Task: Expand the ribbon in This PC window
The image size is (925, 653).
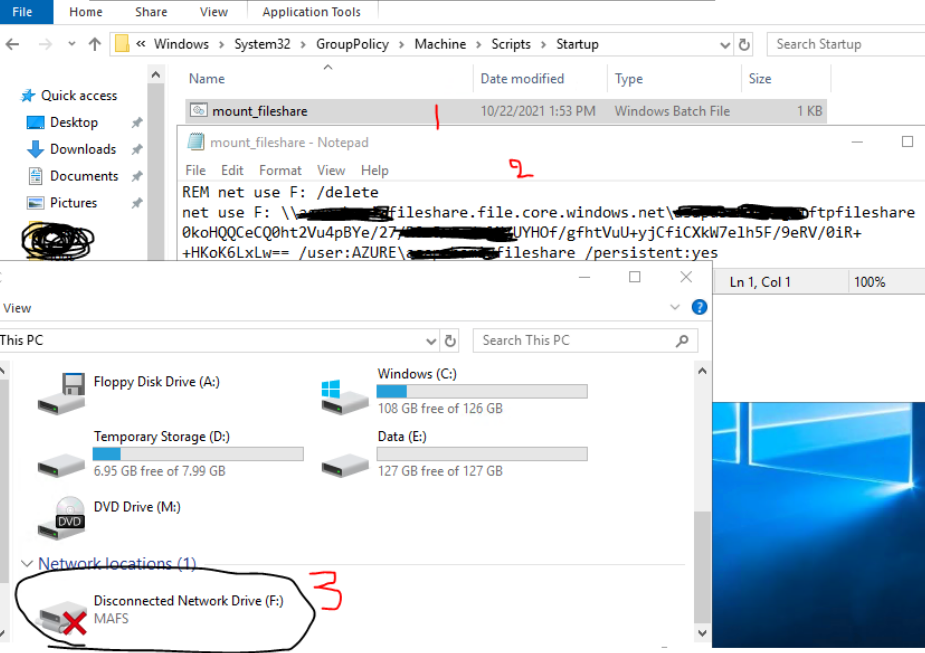Action: tap(675, 307)
